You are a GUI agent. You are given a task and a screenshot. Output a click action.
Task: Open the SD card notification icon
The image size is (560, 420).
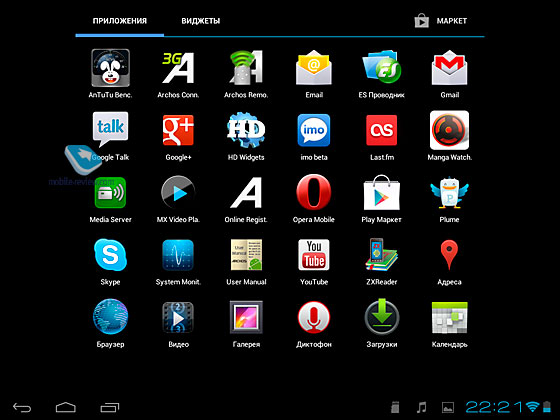coord(395,407)
